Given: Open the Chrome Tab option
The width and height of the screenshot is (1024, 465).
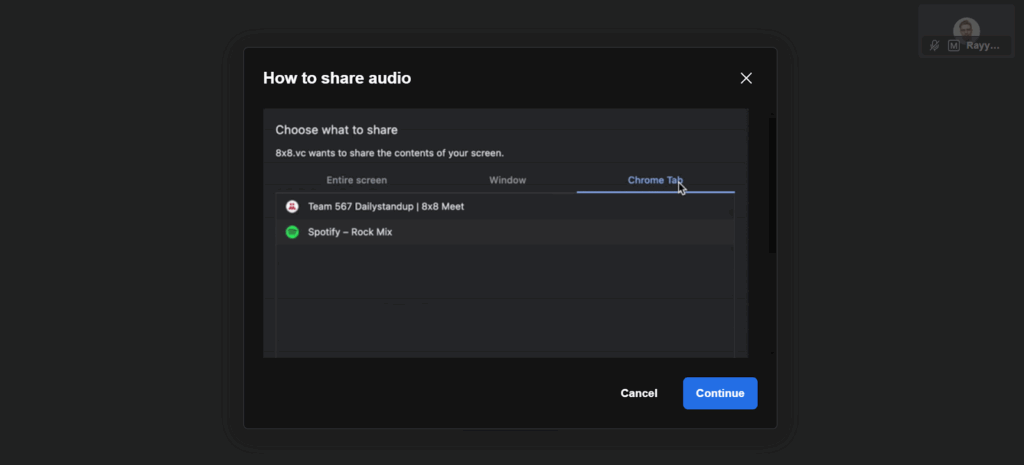Looking at the screenshot, I should pos(655,180).
